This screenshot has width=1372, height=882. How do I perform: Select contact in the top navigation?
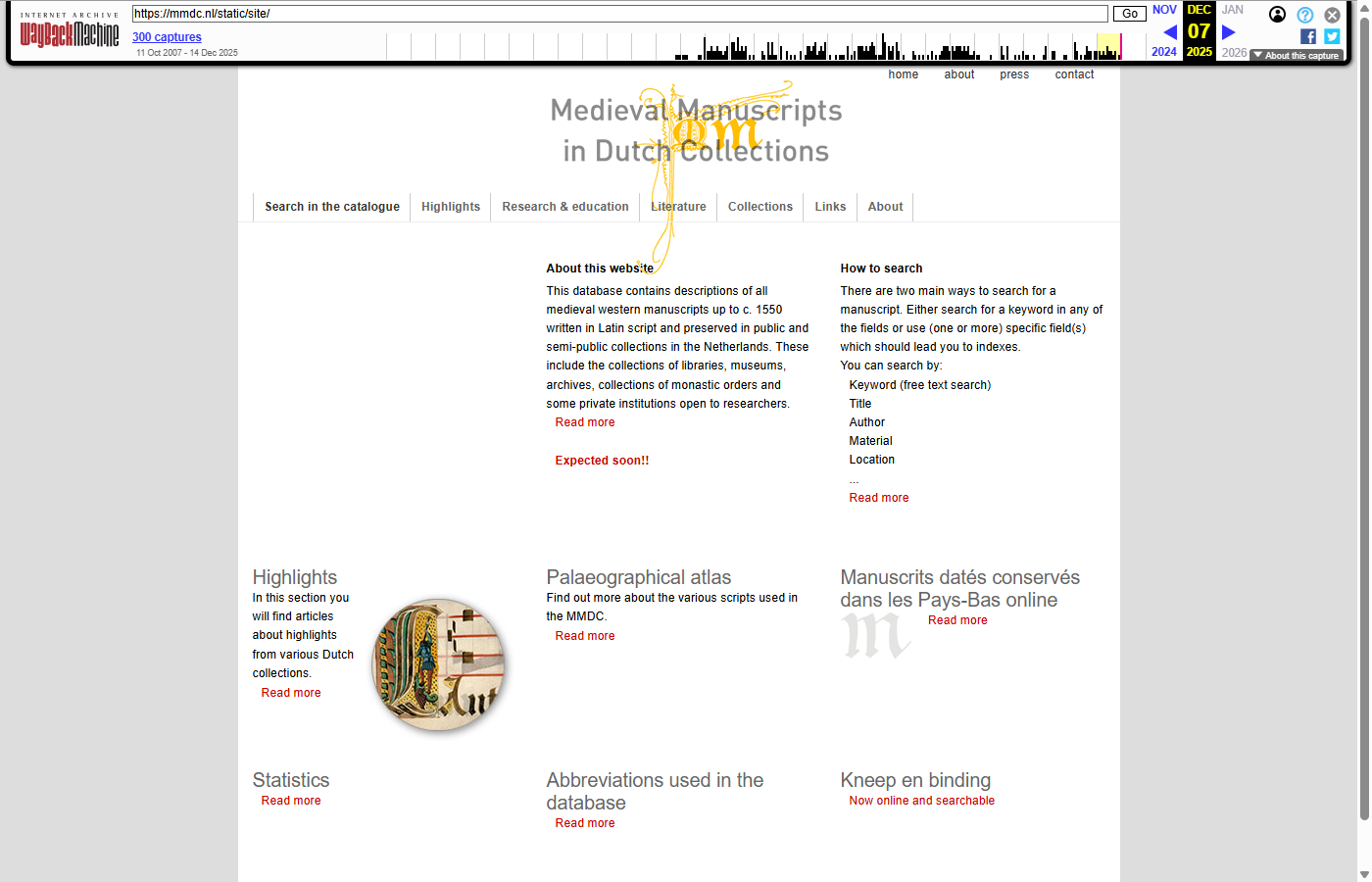(1074, 73)
